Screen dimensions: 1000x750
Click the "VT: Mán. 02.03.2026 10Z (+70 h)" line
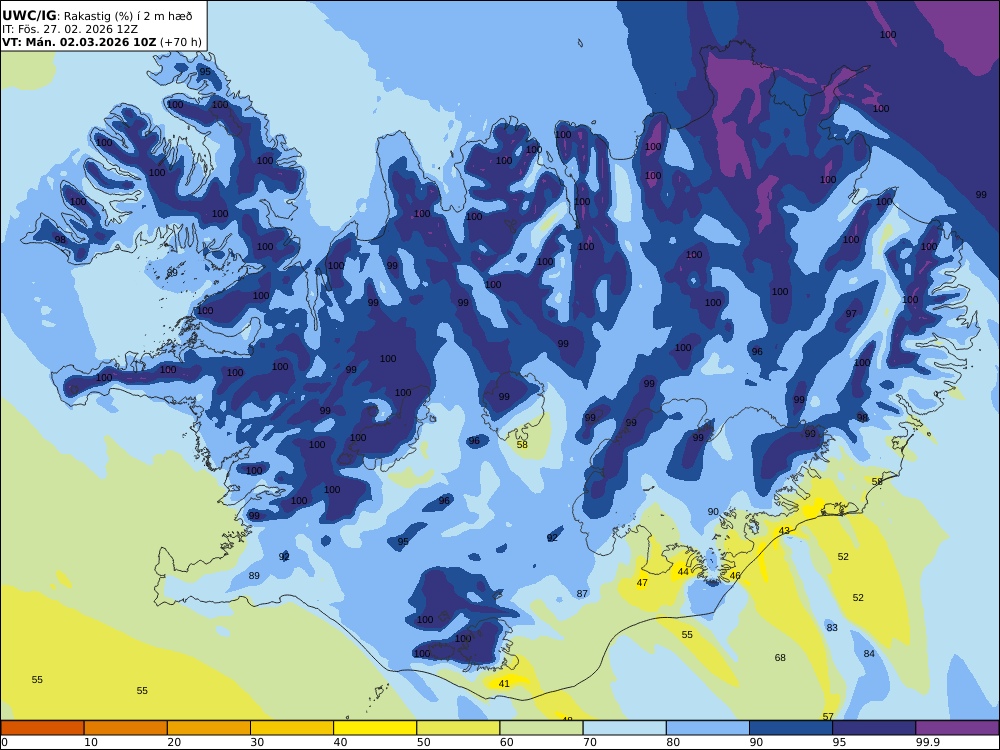point(102,43)
